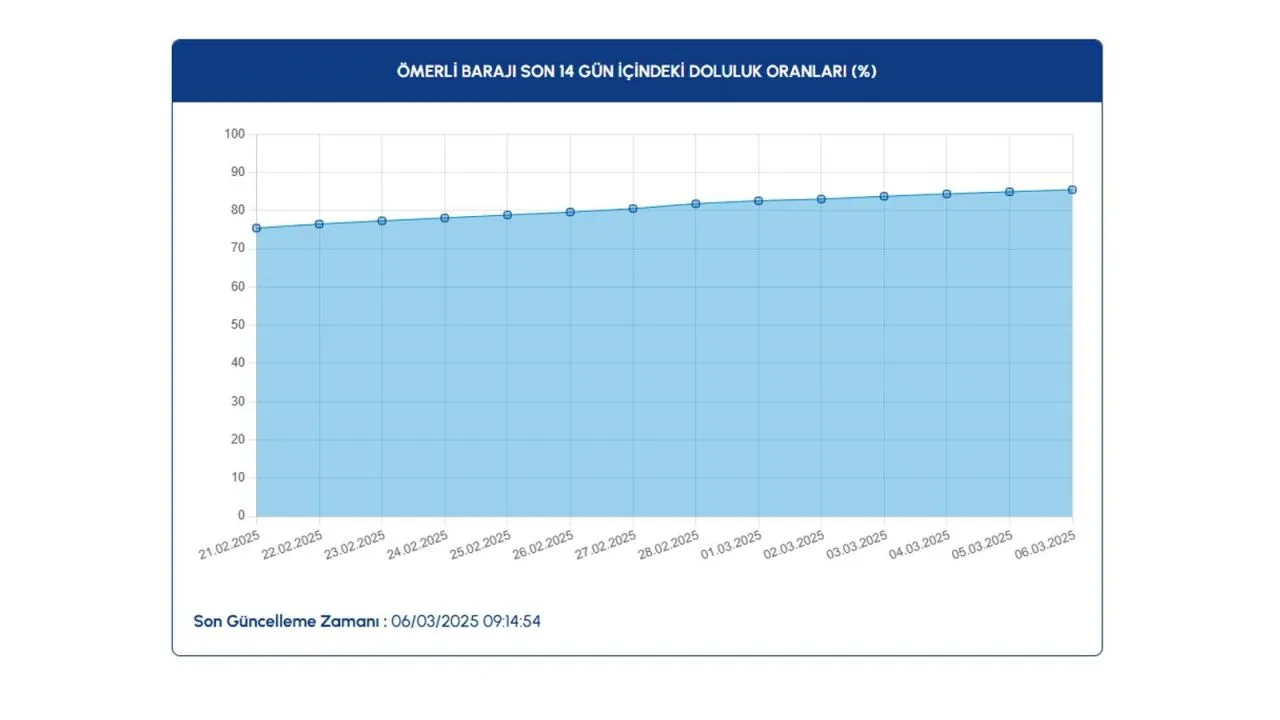Image resolution: width=1280 pixels, height=720 pixels.
Task: Click the 05.03.2025 x-axis date label
Action: 983,545
